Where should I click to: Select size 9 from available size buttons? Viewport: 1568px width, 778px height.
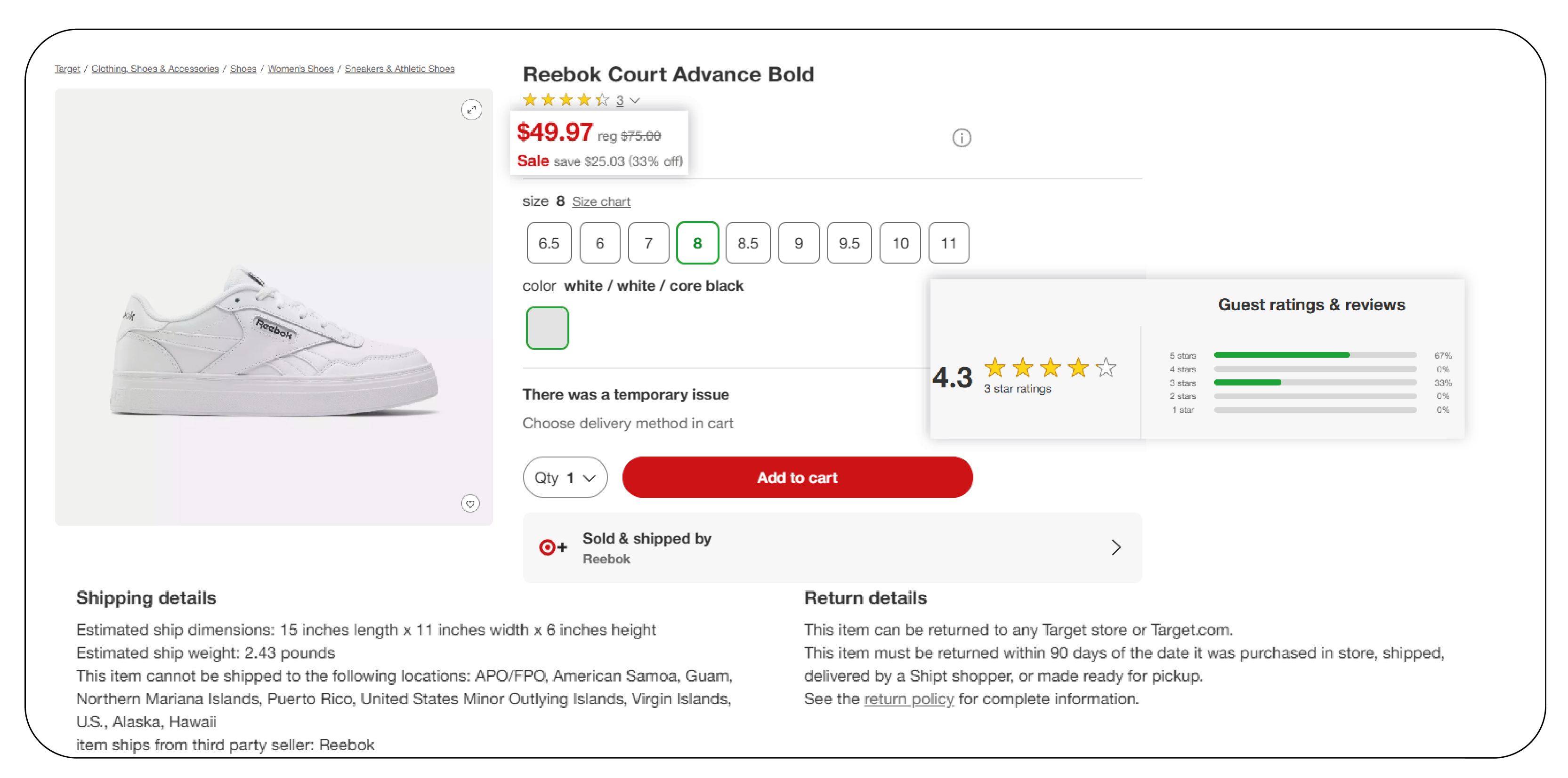tap(798, 242)
